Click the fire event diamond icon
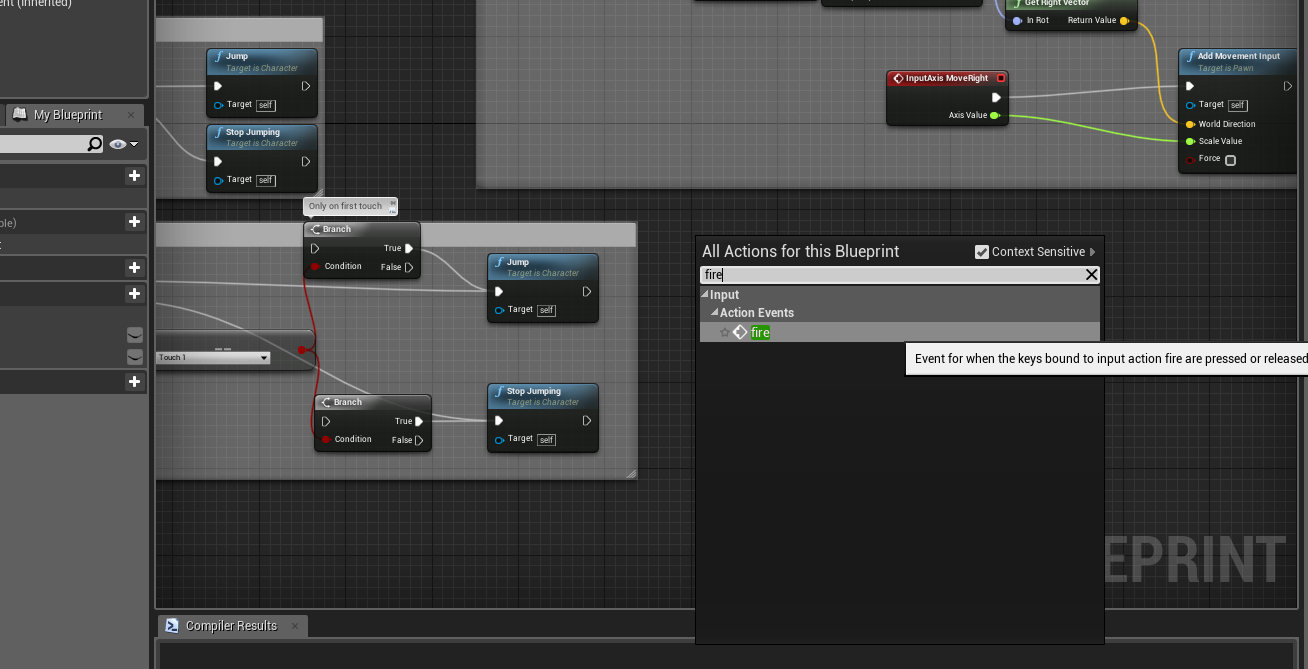The width and height of the screenshot is (1308, 669). point(740,331)
